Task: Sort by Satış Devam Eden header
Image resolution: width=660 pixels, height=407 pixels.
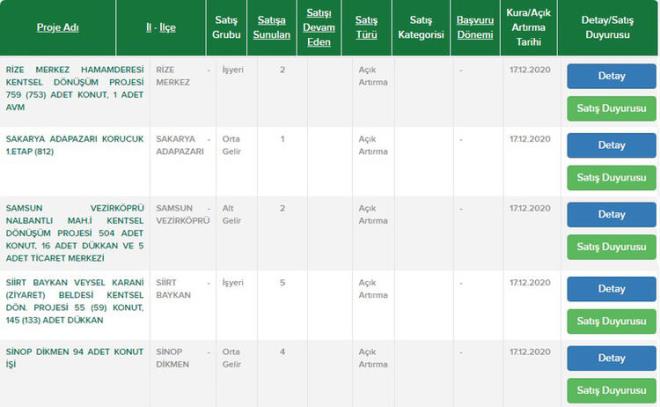Action: tap(319, 27)
